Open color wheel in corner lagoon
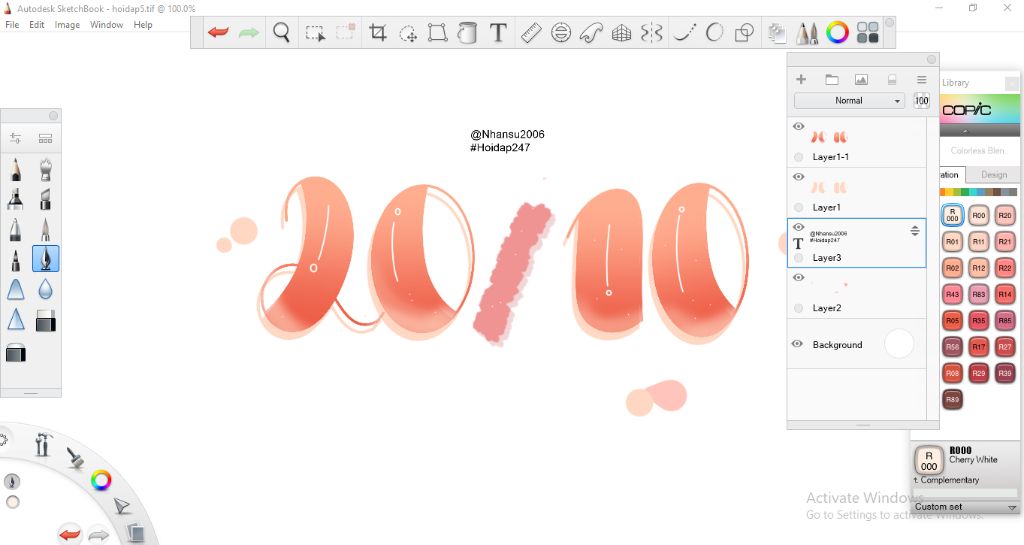The height and width of the screenshot is (545, 1024). click(101, 480)
